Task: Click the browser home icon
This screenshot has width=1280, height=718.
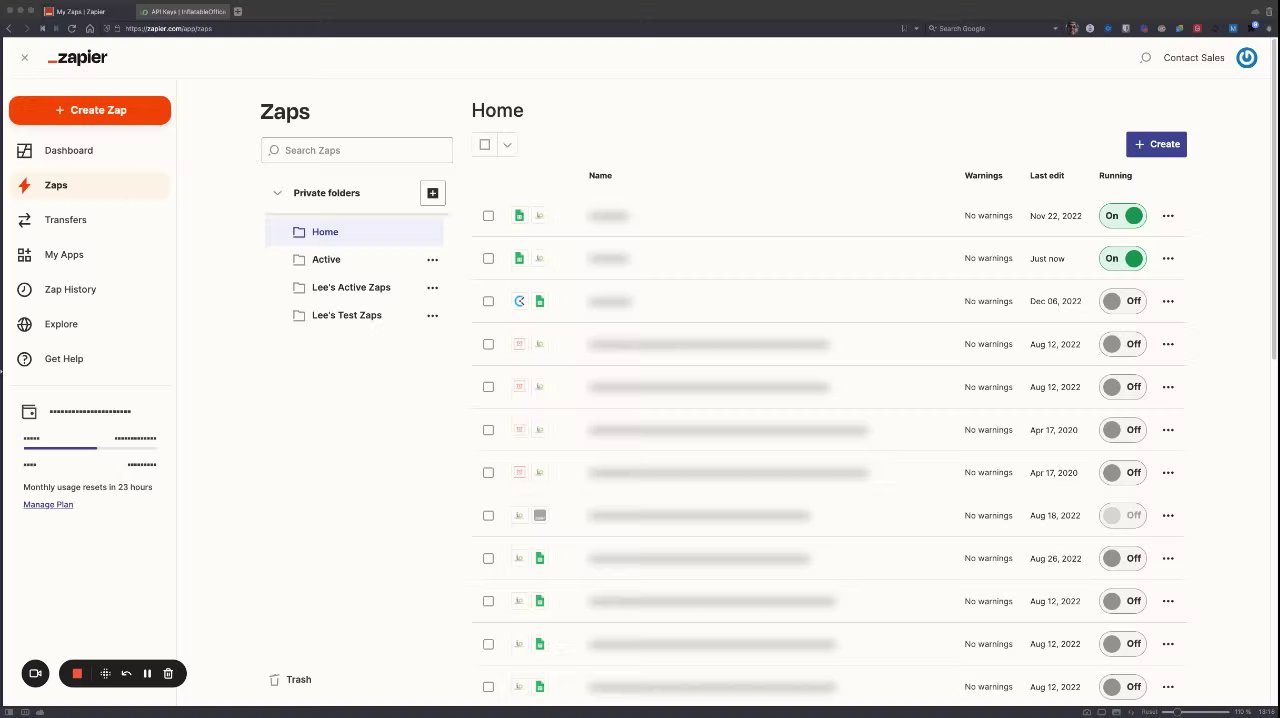Action: coord(89,28)
